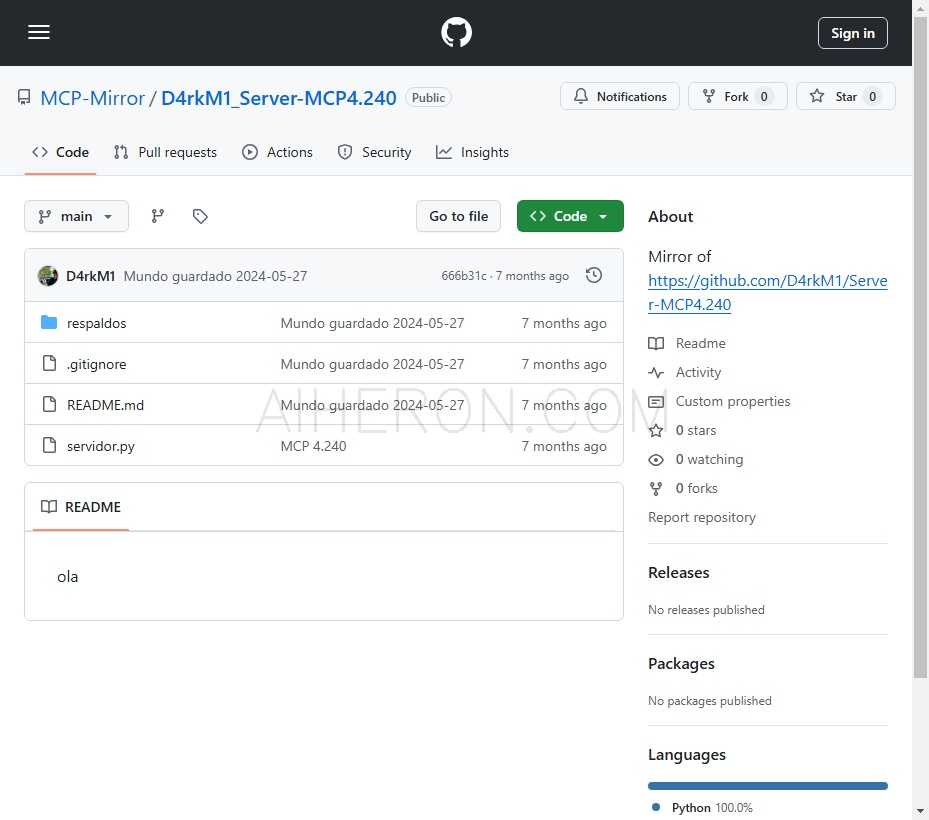The height and width of the screenshot is (820, 929).
Task: Open the latest commit message in header
Action: [x=215, y=276]
